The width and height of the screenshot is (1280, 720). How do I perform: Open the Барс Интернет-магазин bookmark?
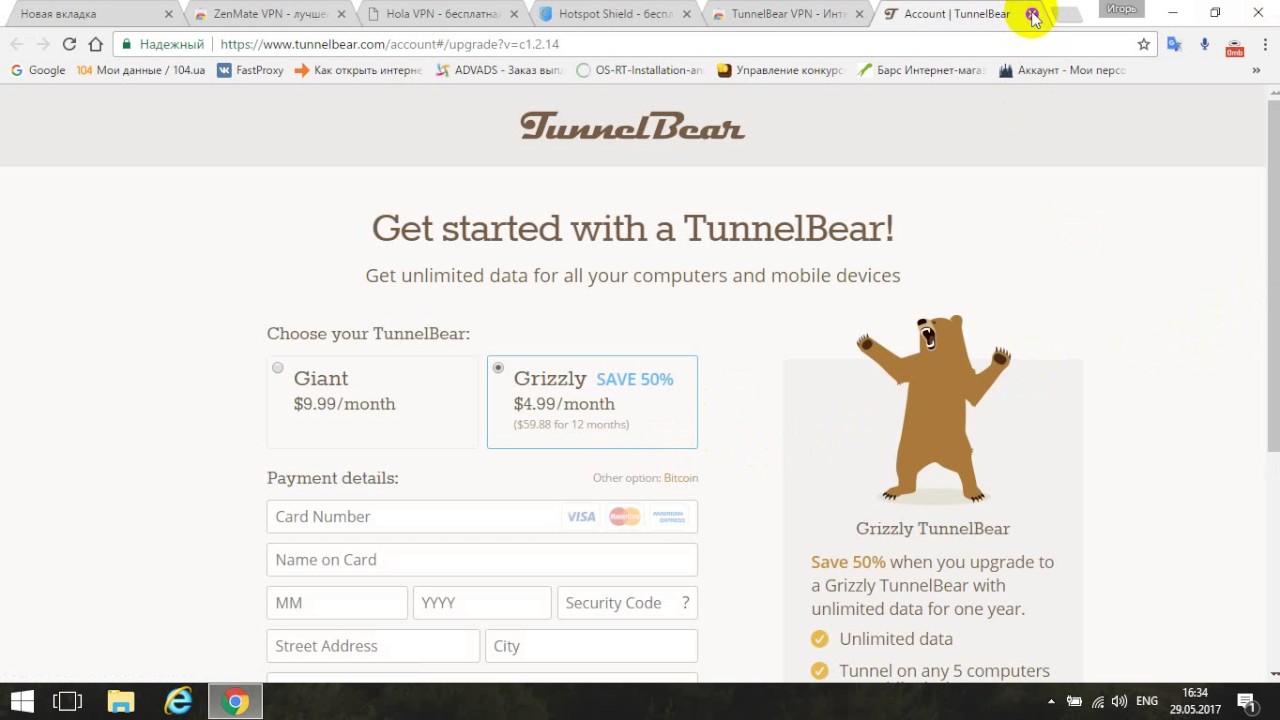pos(922,70)
